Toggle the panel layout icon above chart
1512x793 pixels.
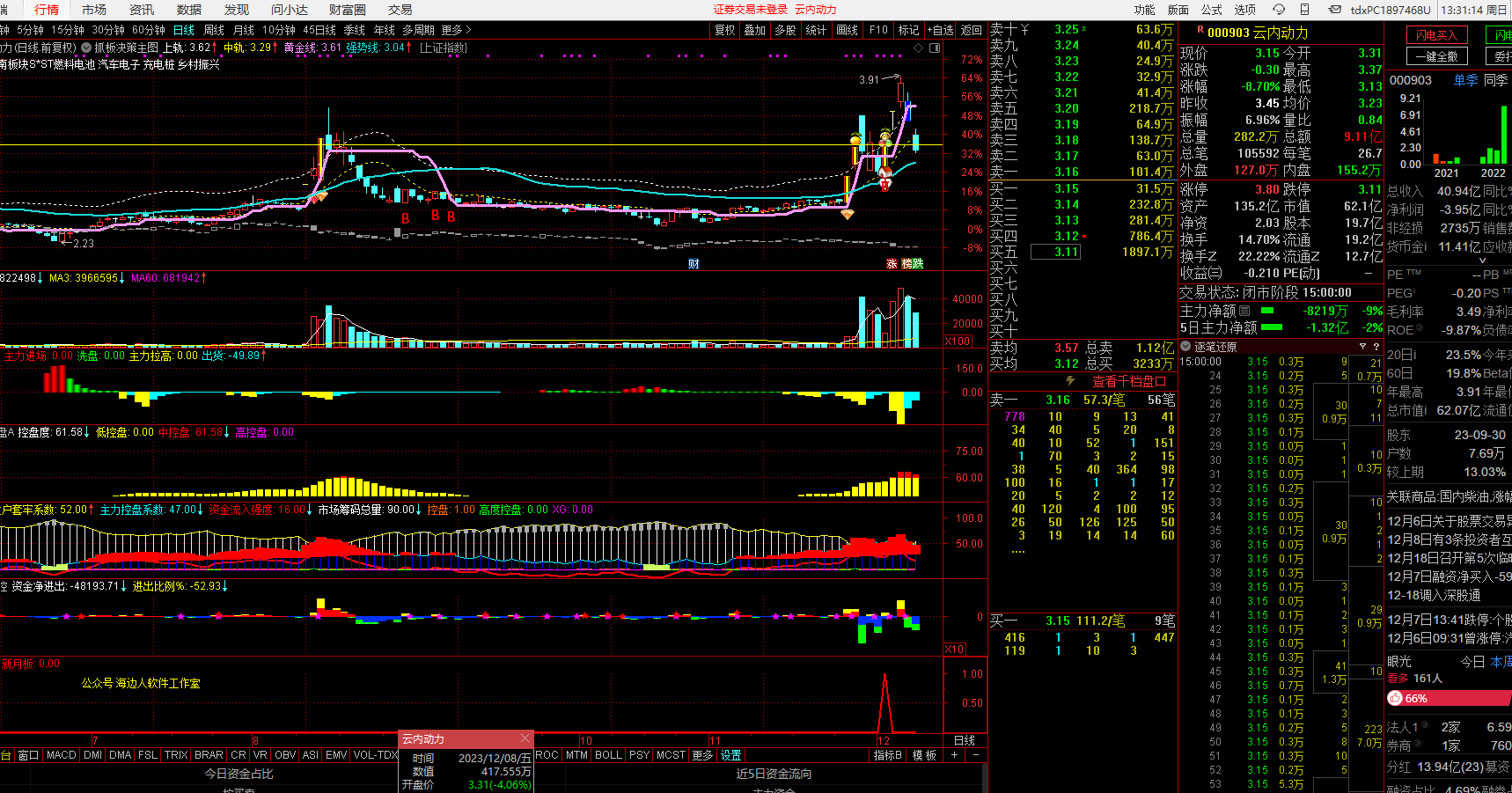tap(935, 48)
